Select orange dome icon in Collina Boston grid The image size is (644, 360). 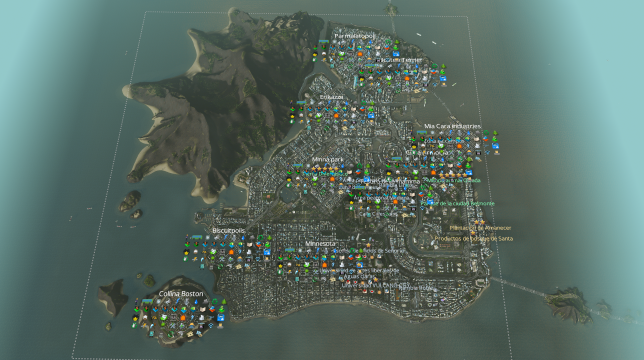click(183, 318)
